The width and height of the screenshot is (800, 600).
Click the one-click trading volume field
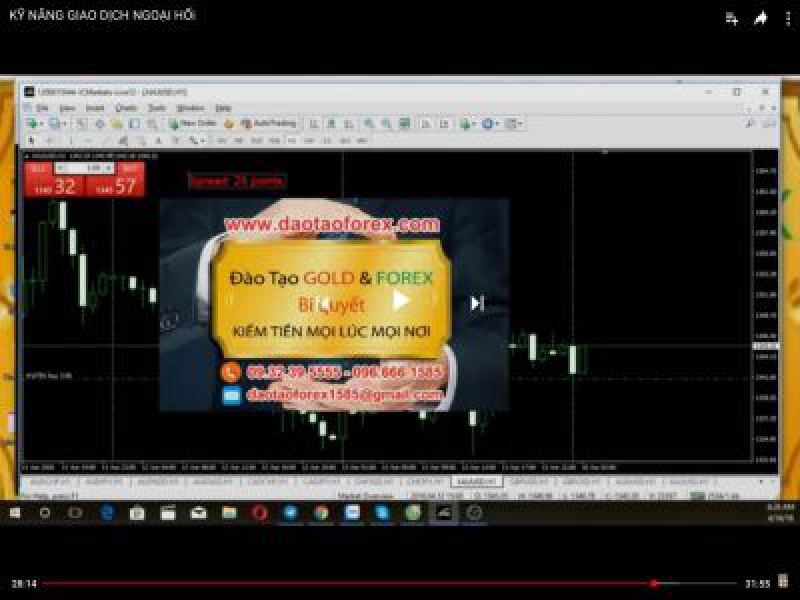coord(84,168)
